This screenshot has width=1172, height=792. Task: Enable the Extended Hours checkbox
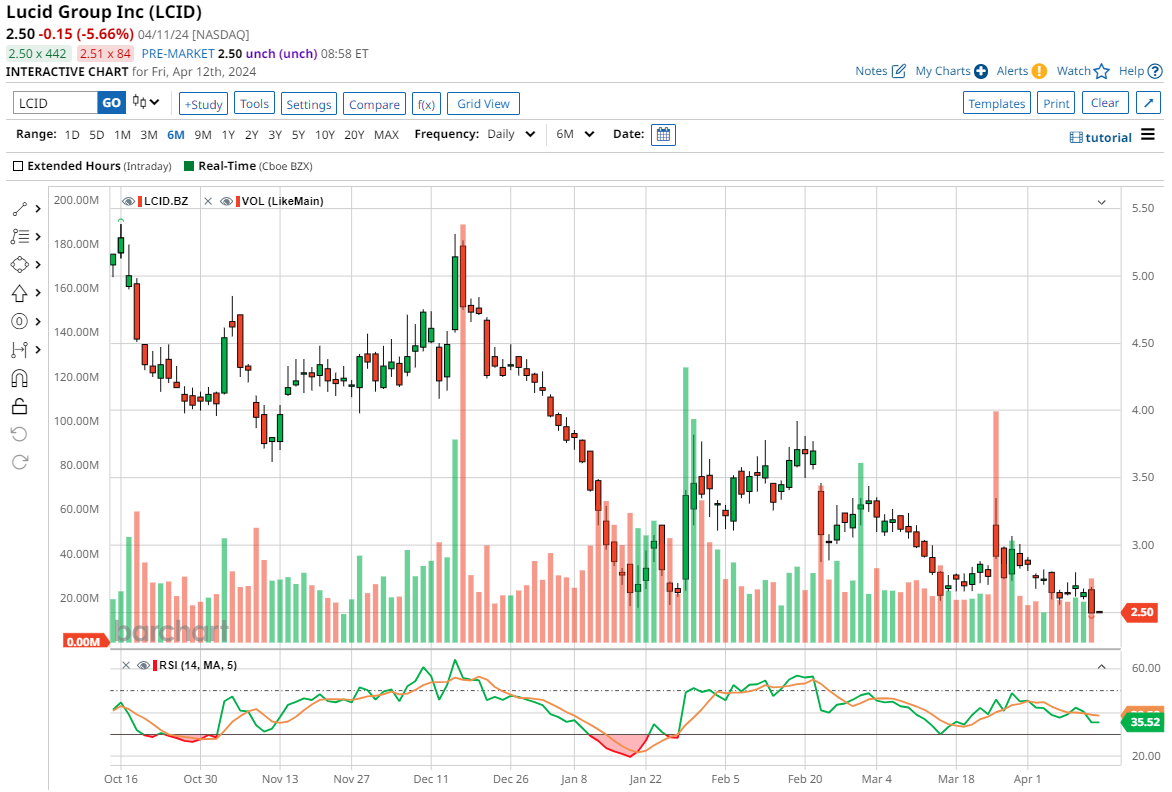tap(18, 166)
